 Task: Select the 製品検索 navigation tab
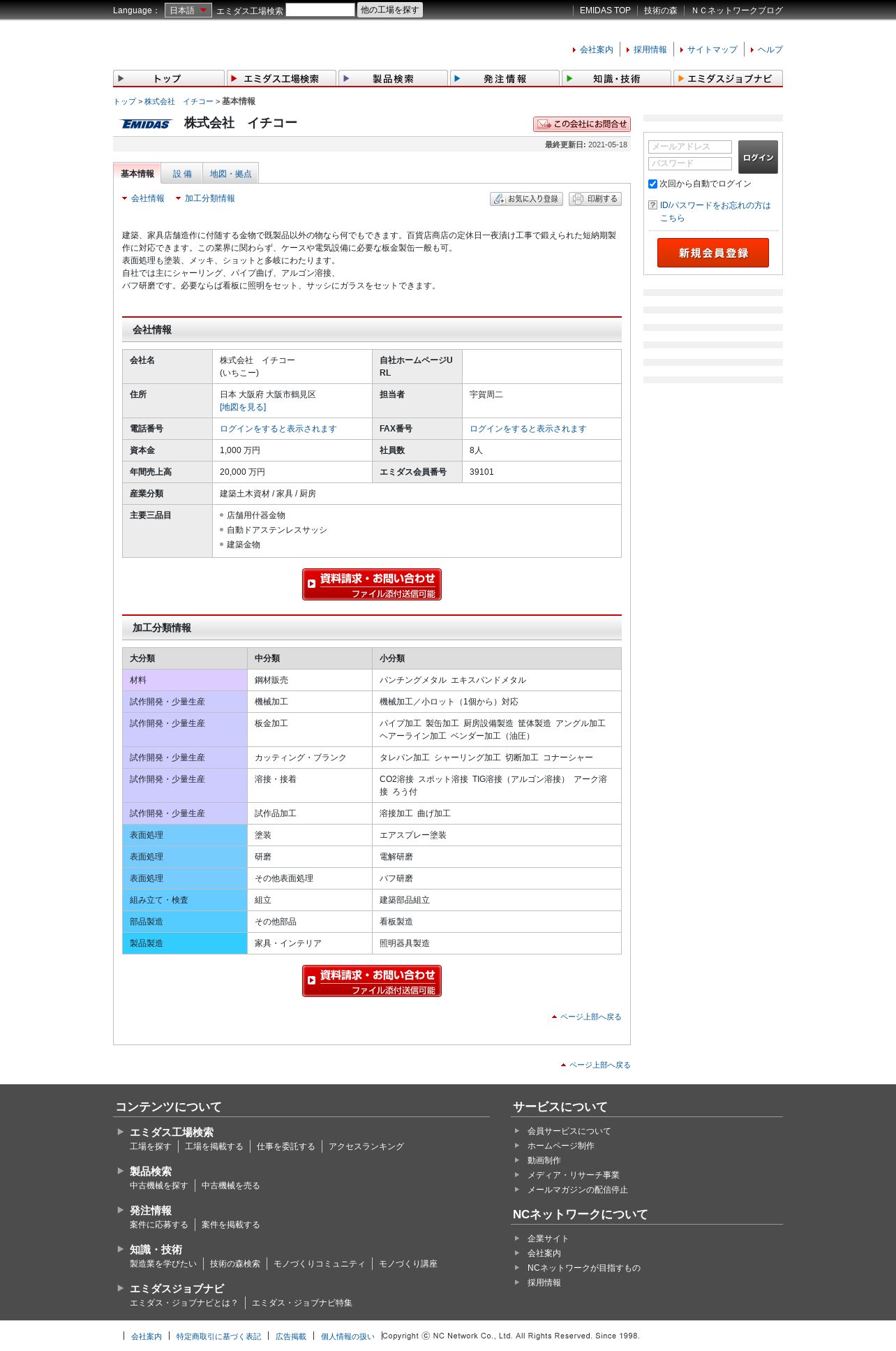point(393,78)
